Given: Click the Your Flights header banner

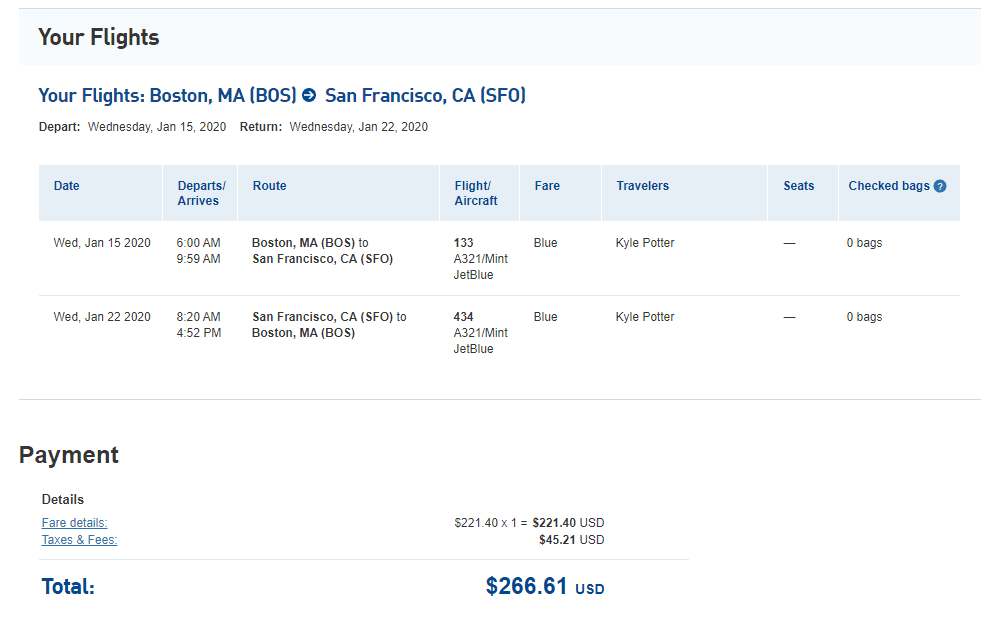Looking at the screenshot, I should click(99, 38).
